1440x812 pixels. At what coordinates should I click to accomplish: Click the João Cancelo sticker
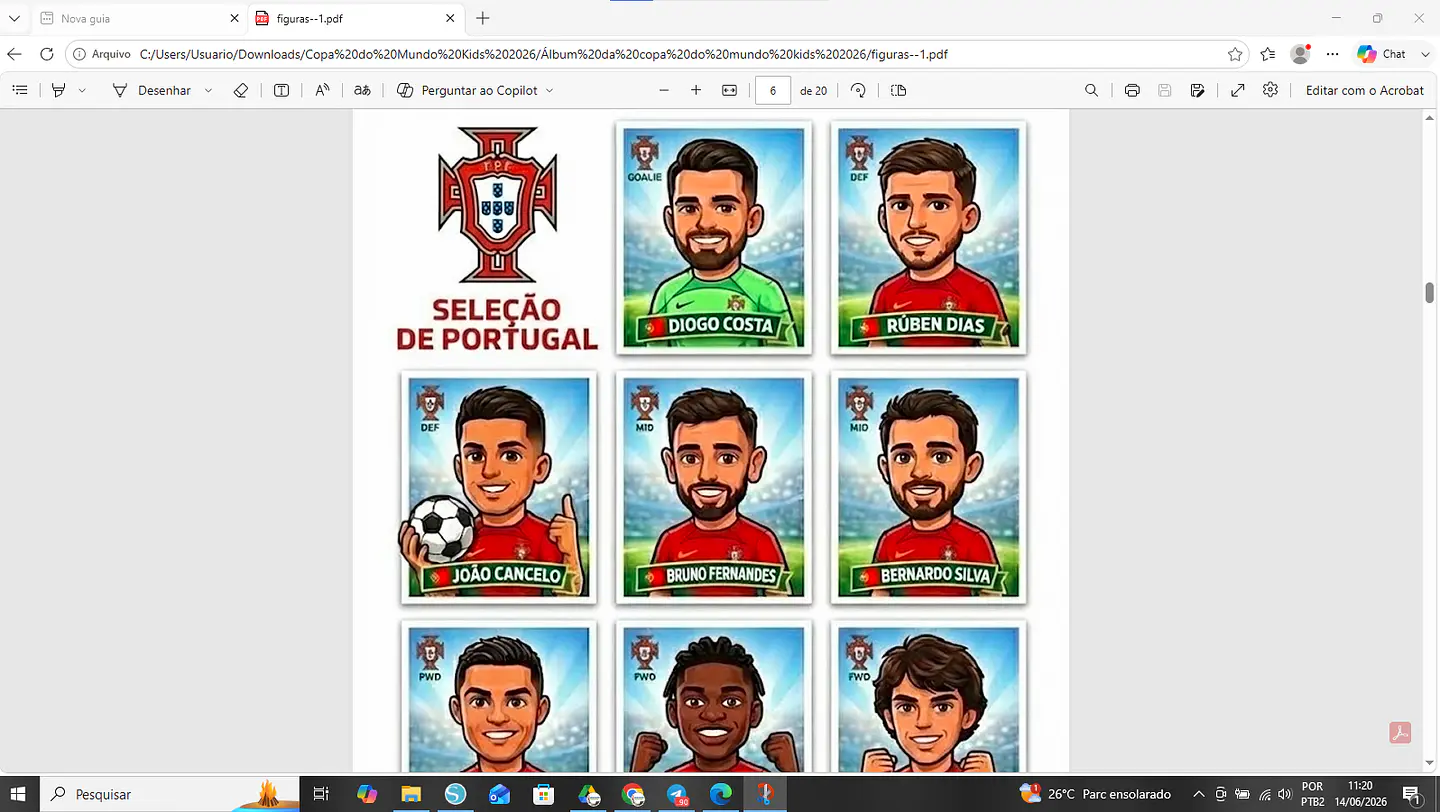498,488
